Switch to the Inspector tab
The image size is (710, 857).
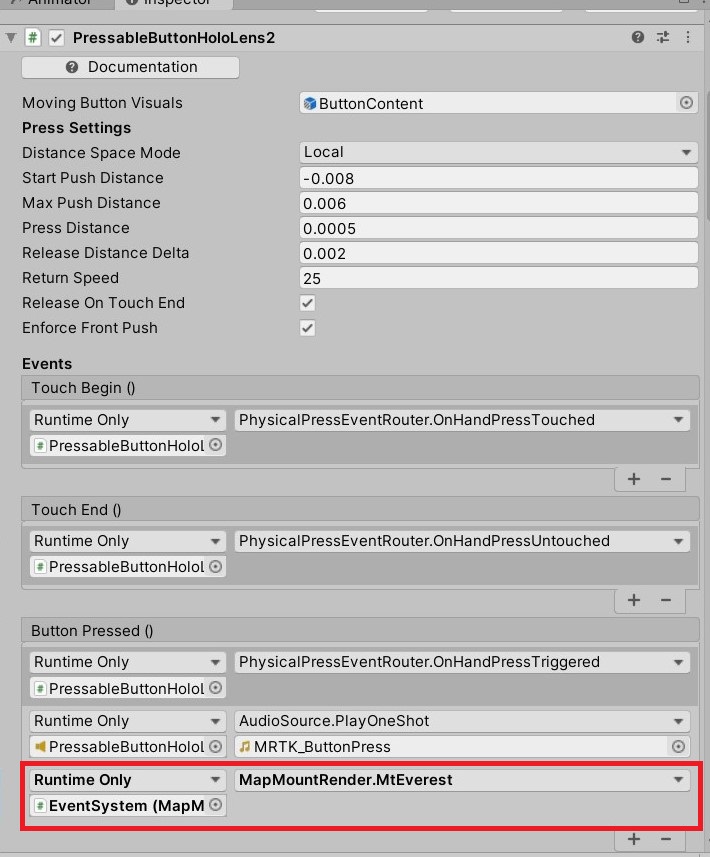tap(174, 3)
